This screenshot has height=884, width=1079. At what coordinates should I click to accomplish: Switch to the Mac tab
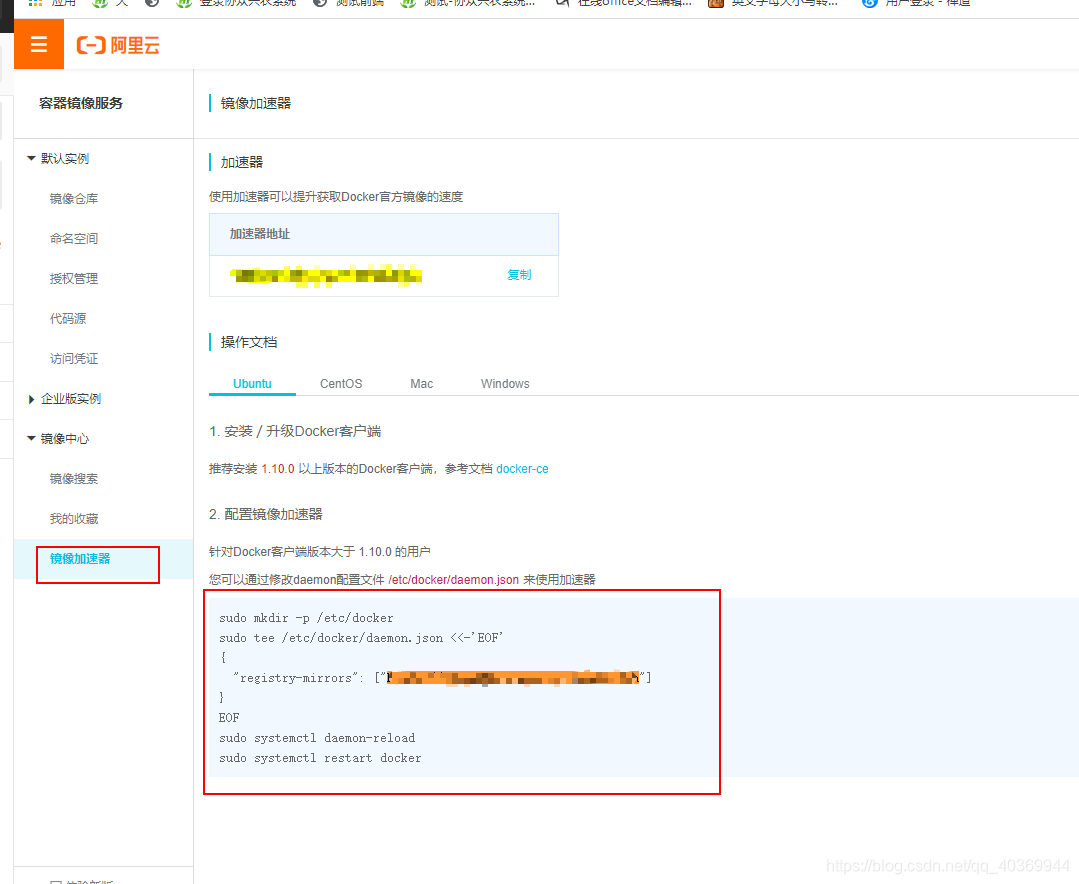click(421, 383)
